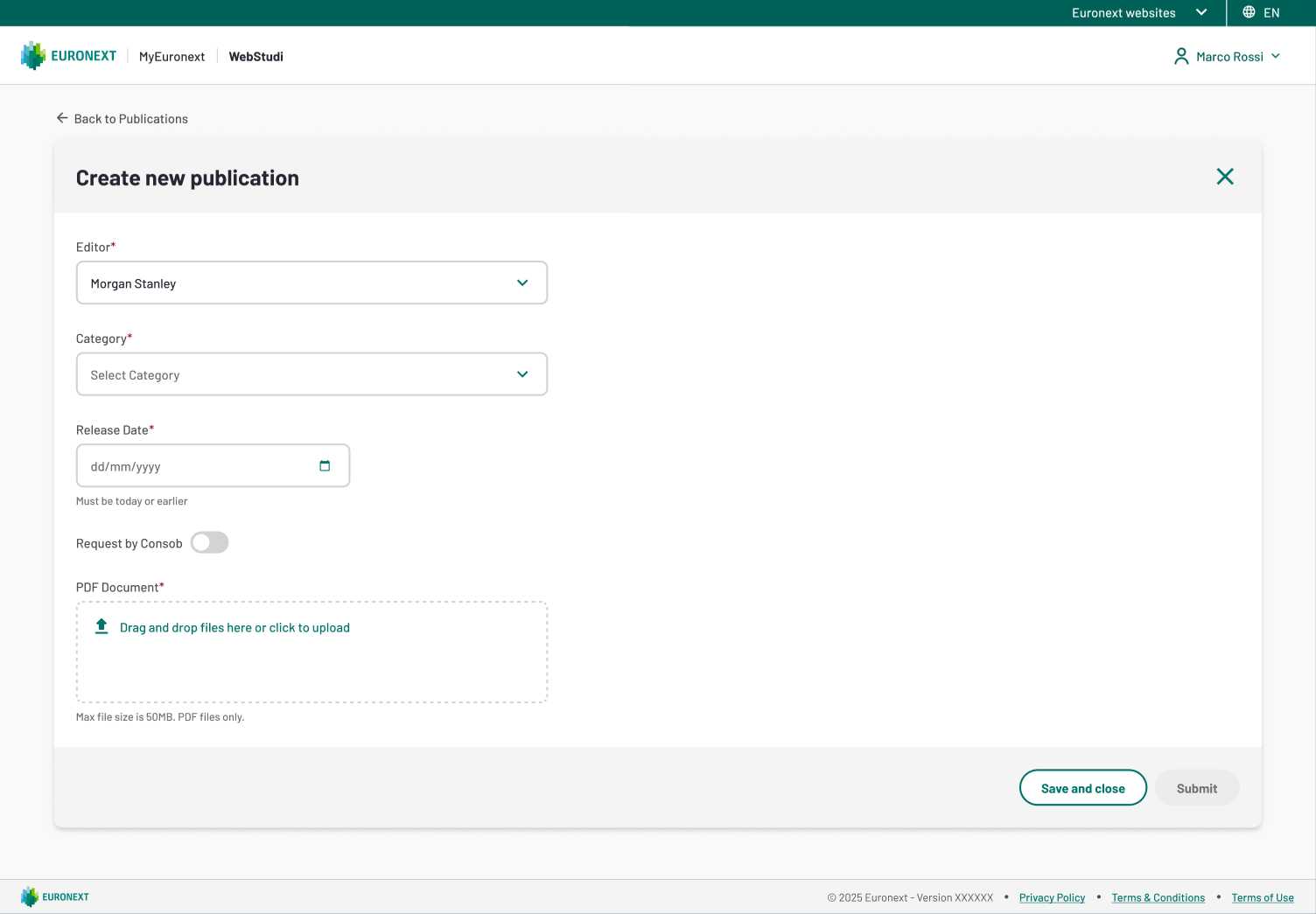Open the Terms of Use link
Viewport: 1316px width, 914px height.
(x=1263, y=897)
